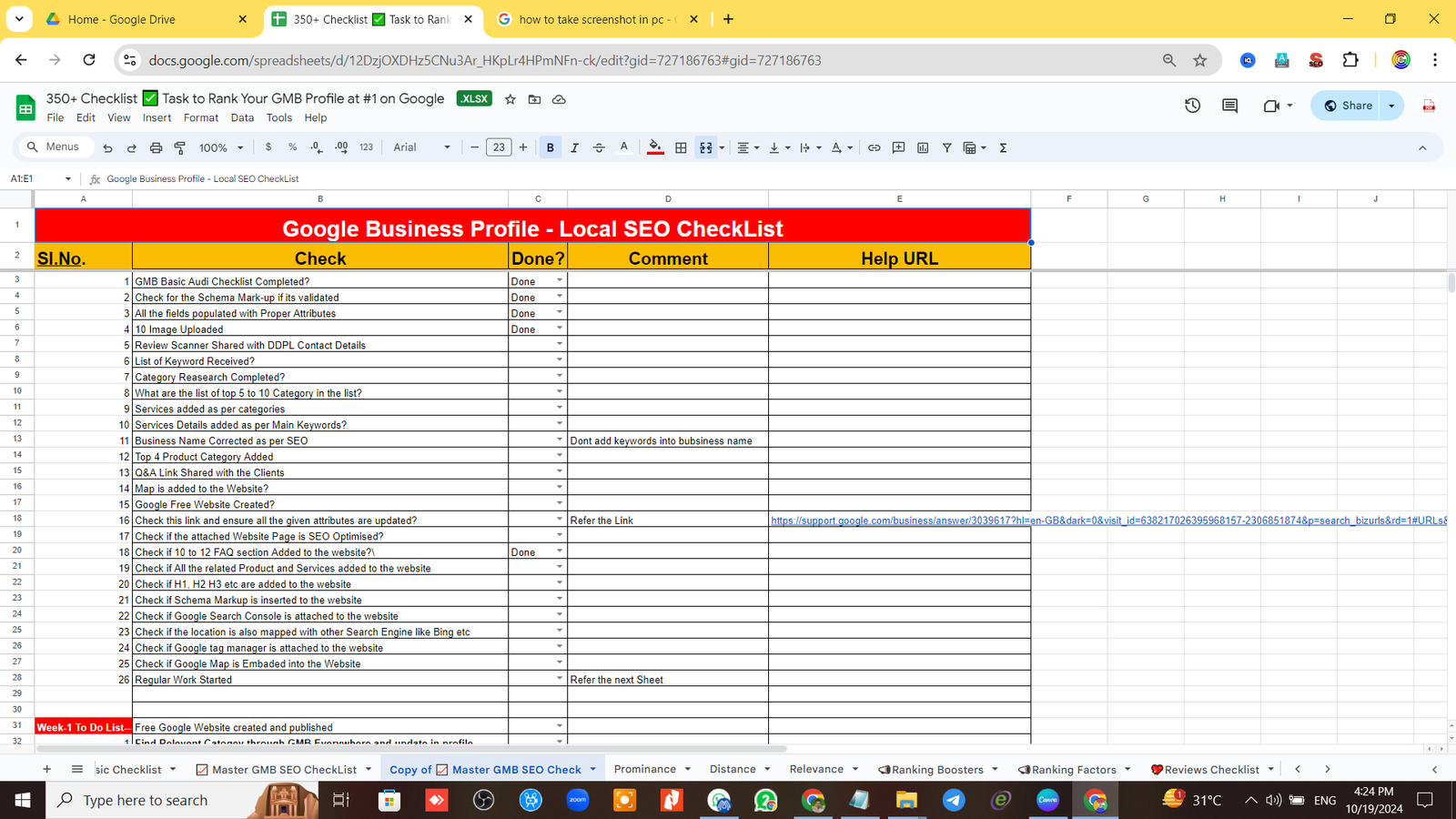The image size is (1456, 819).
Task: Open the Format menu
Action: [x=200, y=117]
